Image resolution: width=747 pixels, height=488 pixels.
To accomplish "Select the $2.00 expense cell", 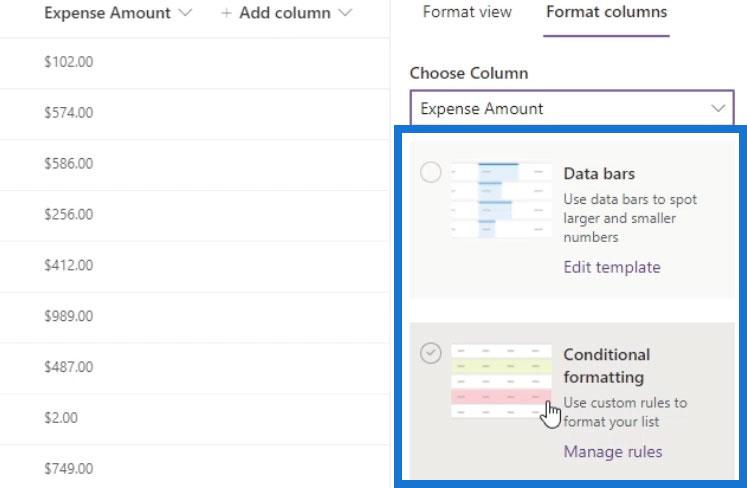I will click(61, 418).
